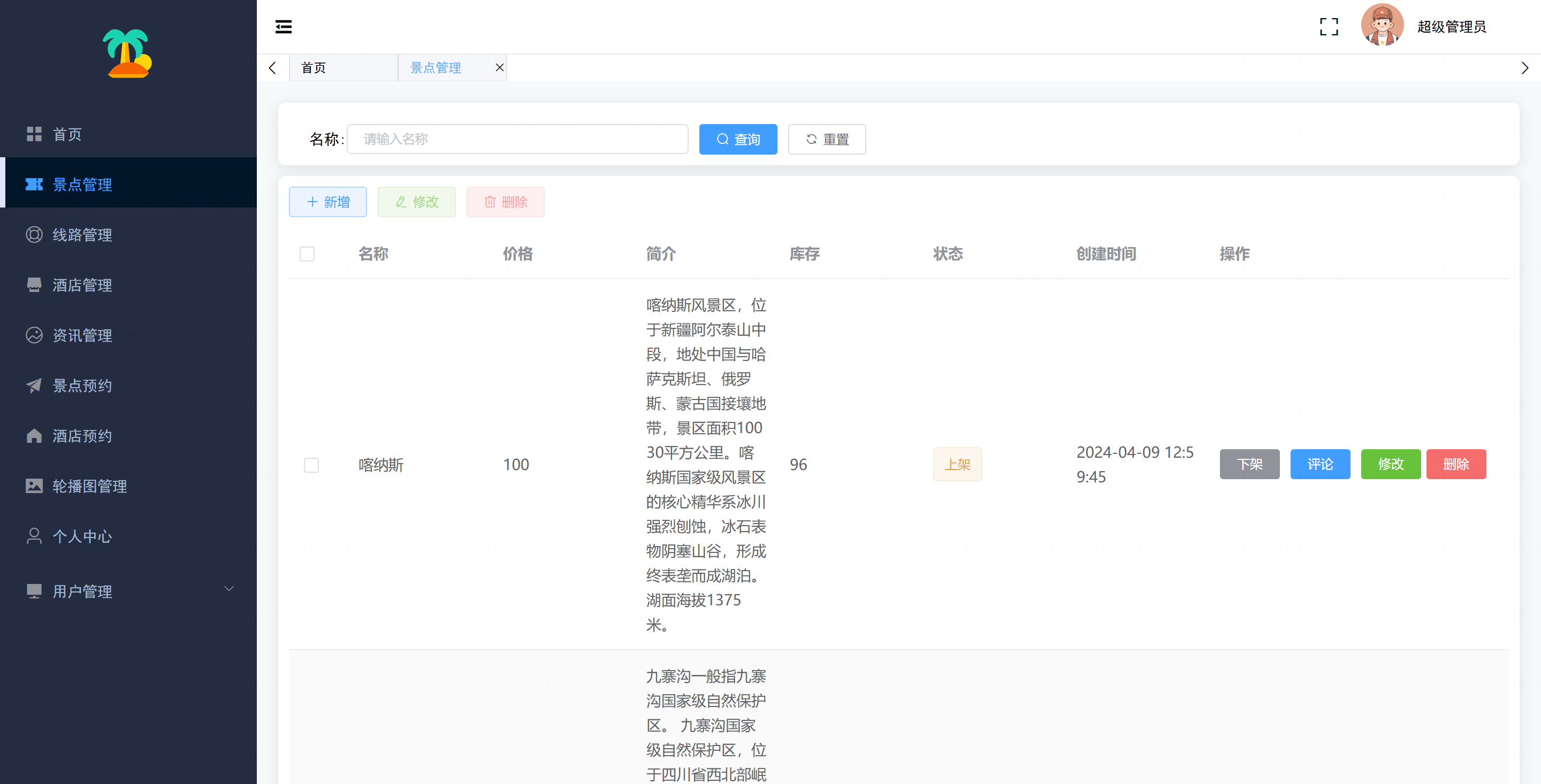The height and width of the screenshot is (784, 1541).
Task: Go to 轮播图管理 in the sidebar
Action: click(89, 486)
